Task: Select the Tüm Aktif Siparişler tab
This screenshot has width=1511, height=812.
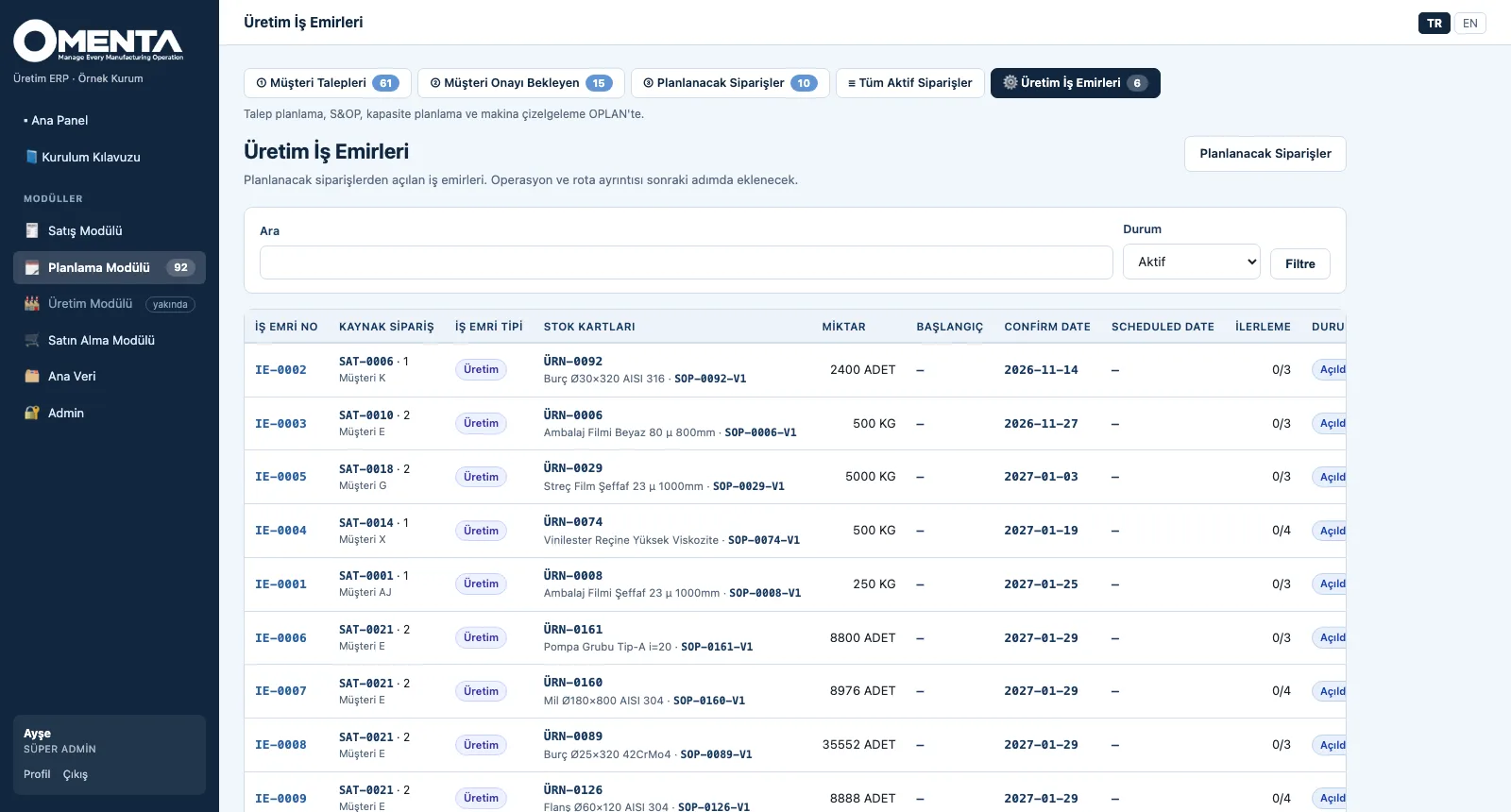Action: (910, 83)
